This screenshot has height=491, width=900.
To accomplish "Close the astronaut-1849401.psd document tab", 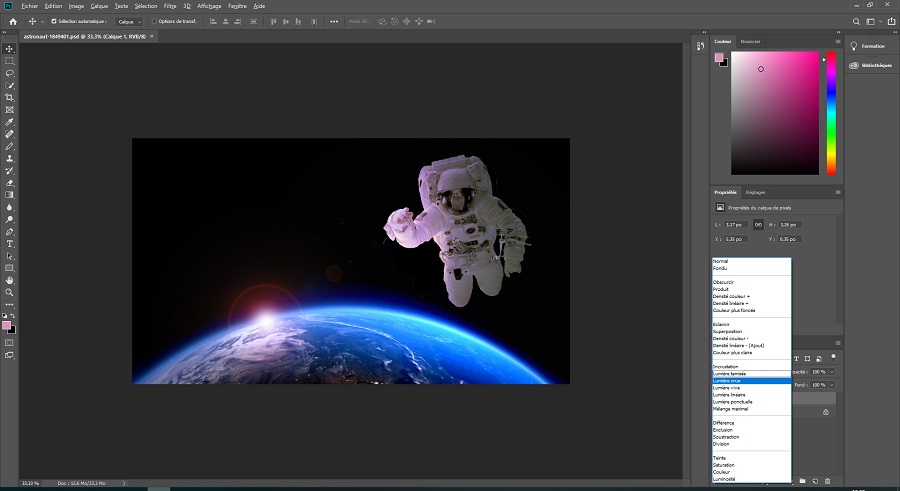I will (x=152, y=36).
